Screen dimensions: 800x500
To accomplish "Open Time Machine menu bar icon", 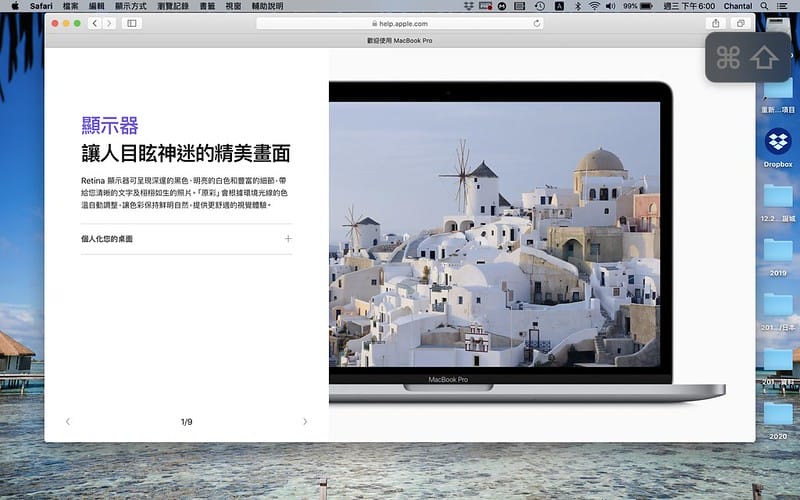I will 540,6.
